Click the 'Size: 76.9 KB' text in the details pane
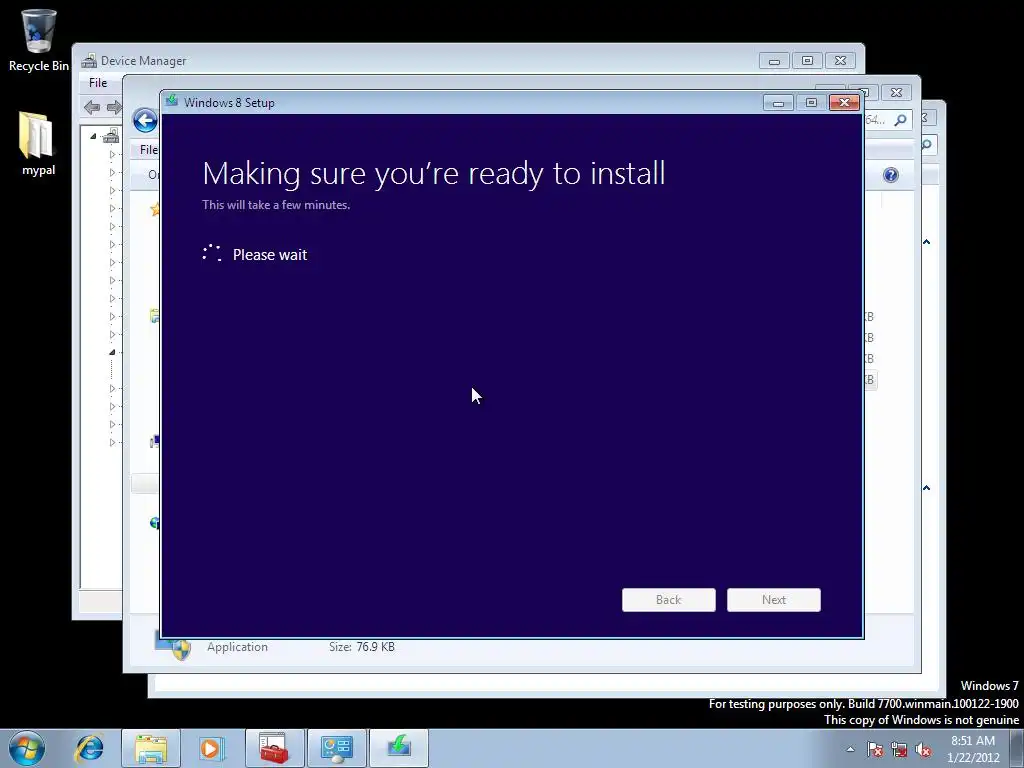This screenshot has height=768, width=1024. click(x=362, y=647)
